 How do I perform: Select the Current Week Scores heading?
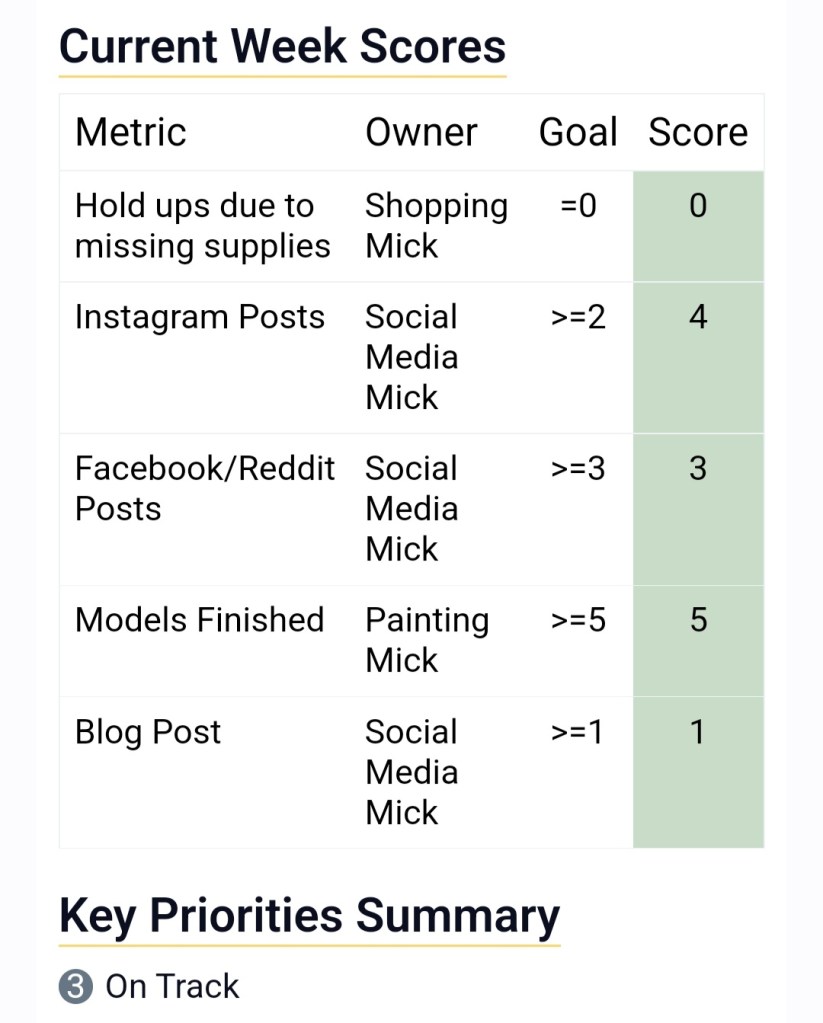pyautogui.click(x=282, y=46)
